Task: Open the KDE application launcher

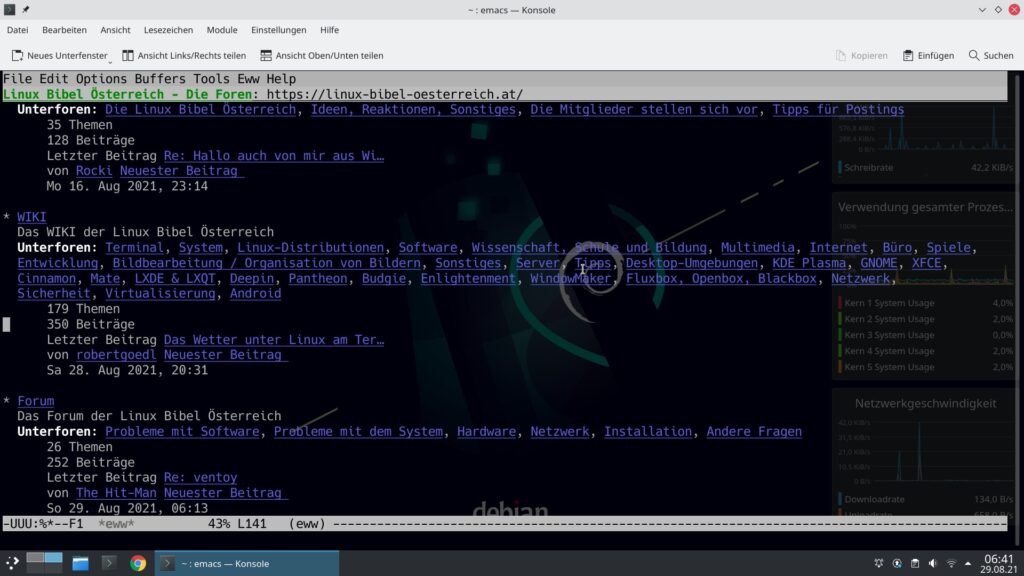Action: click(12, 563)
